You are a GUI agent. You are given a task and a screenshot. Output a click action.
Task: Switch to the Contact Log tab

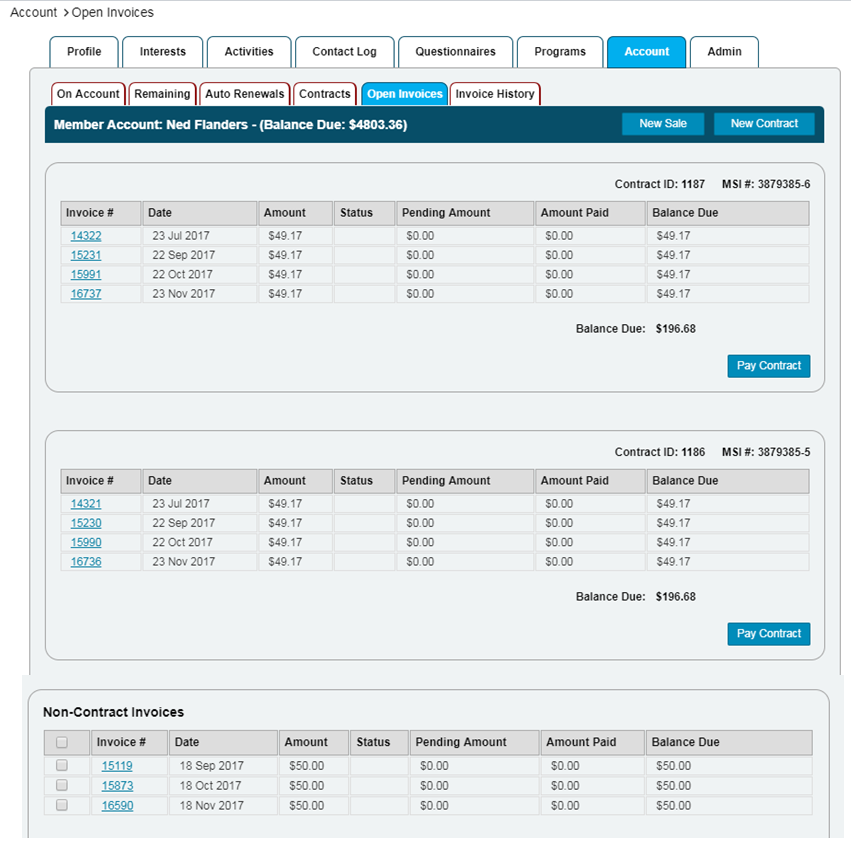344,52
